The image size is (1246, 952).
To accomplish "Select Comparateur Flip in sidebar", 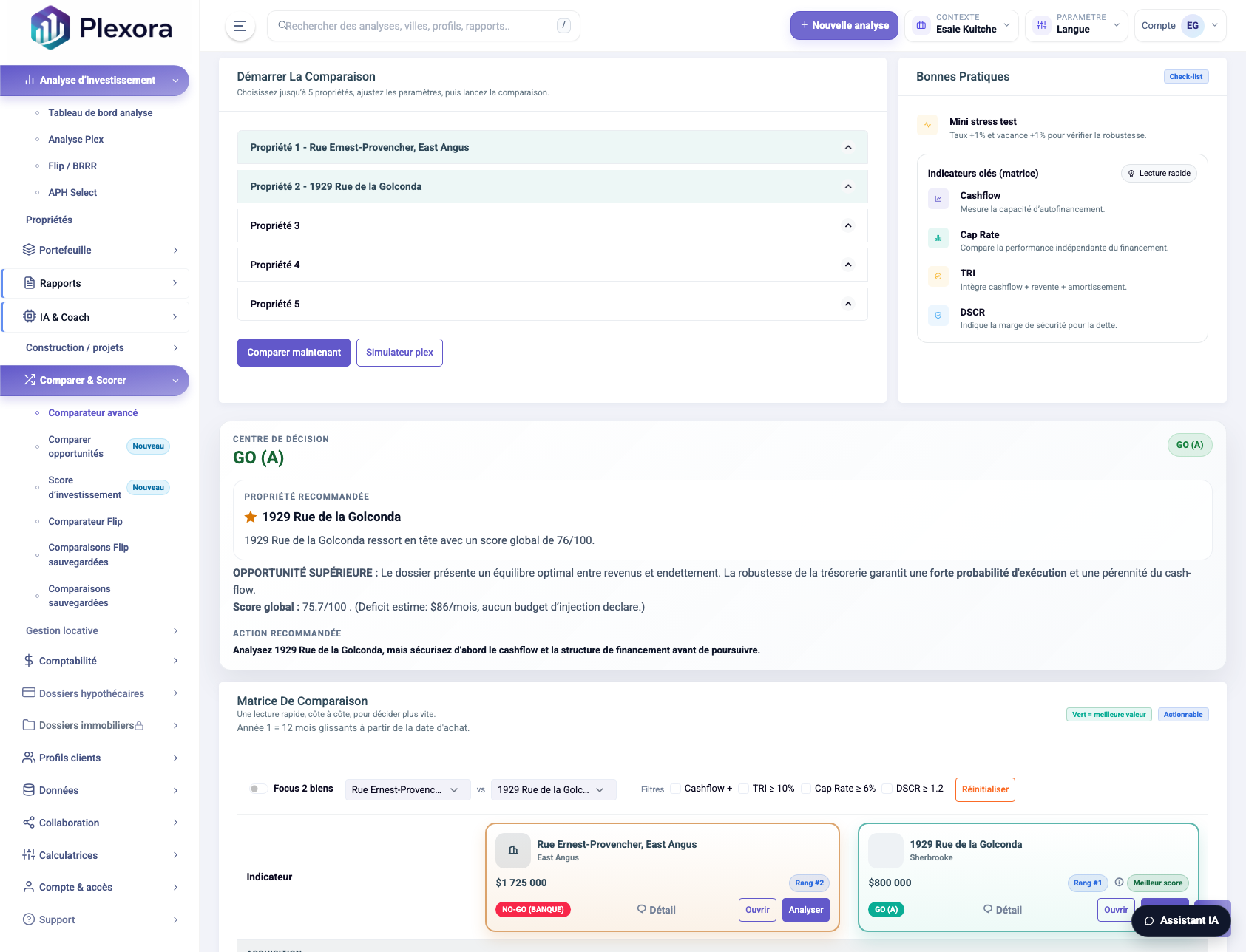I will coord(85,522).
